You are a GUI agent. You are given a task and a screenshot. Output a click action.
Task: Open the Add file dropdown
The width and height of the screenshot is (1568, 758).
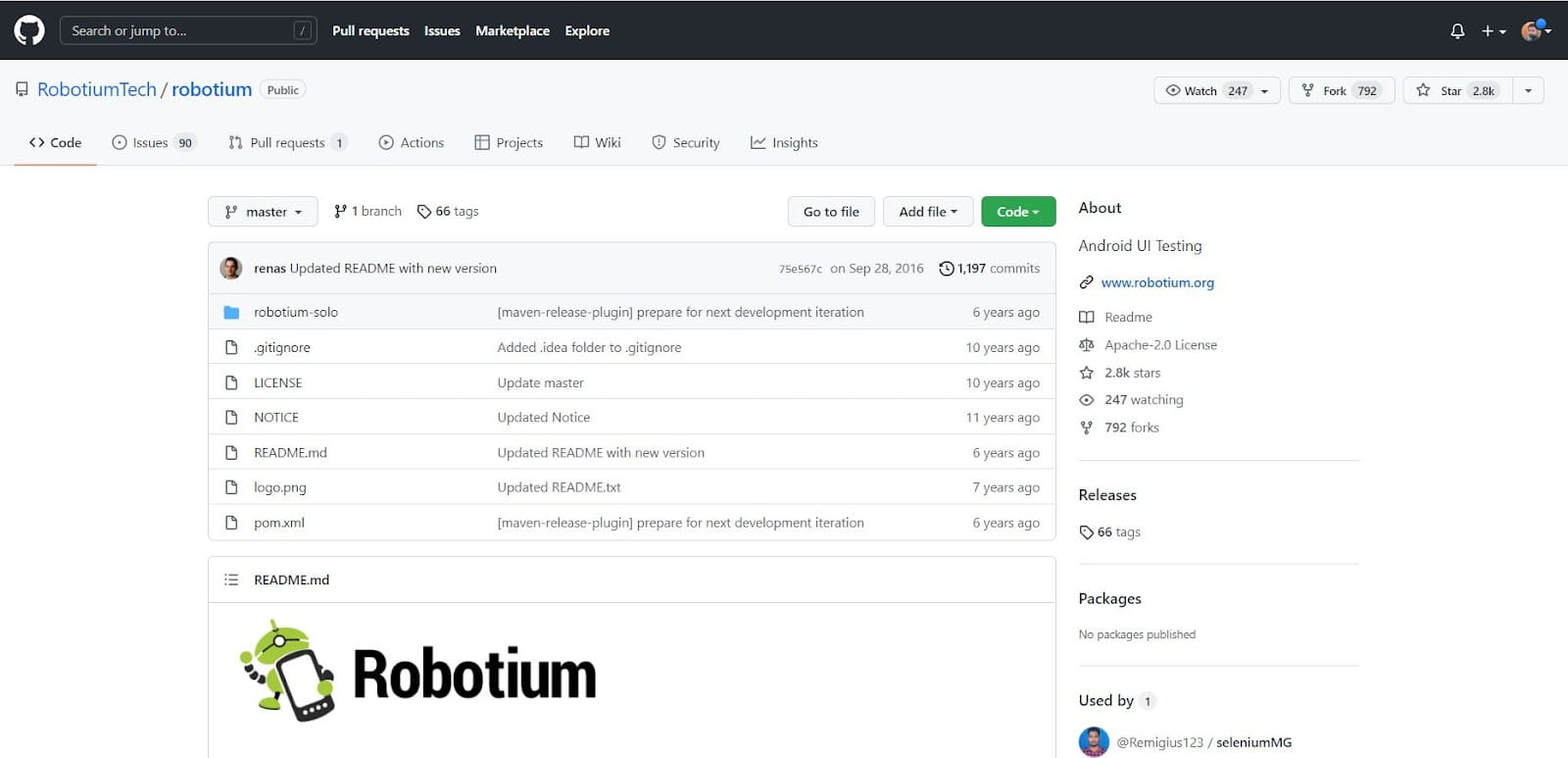pos(927,212)
